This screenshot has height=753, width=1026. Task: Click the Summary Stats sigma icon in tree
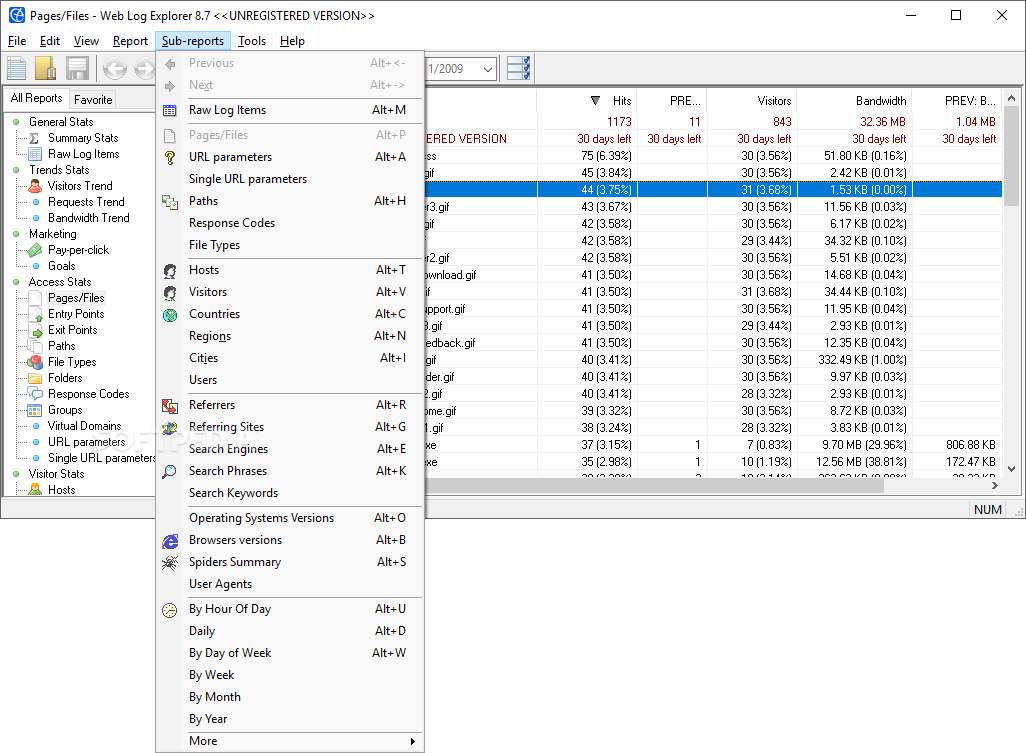coord(35,138)
